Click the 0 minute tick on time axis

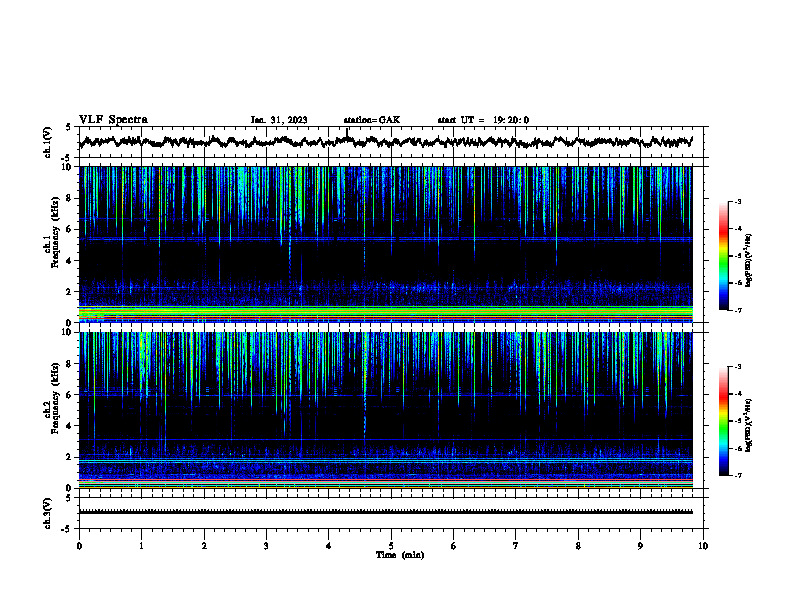(x=79, y=546)
